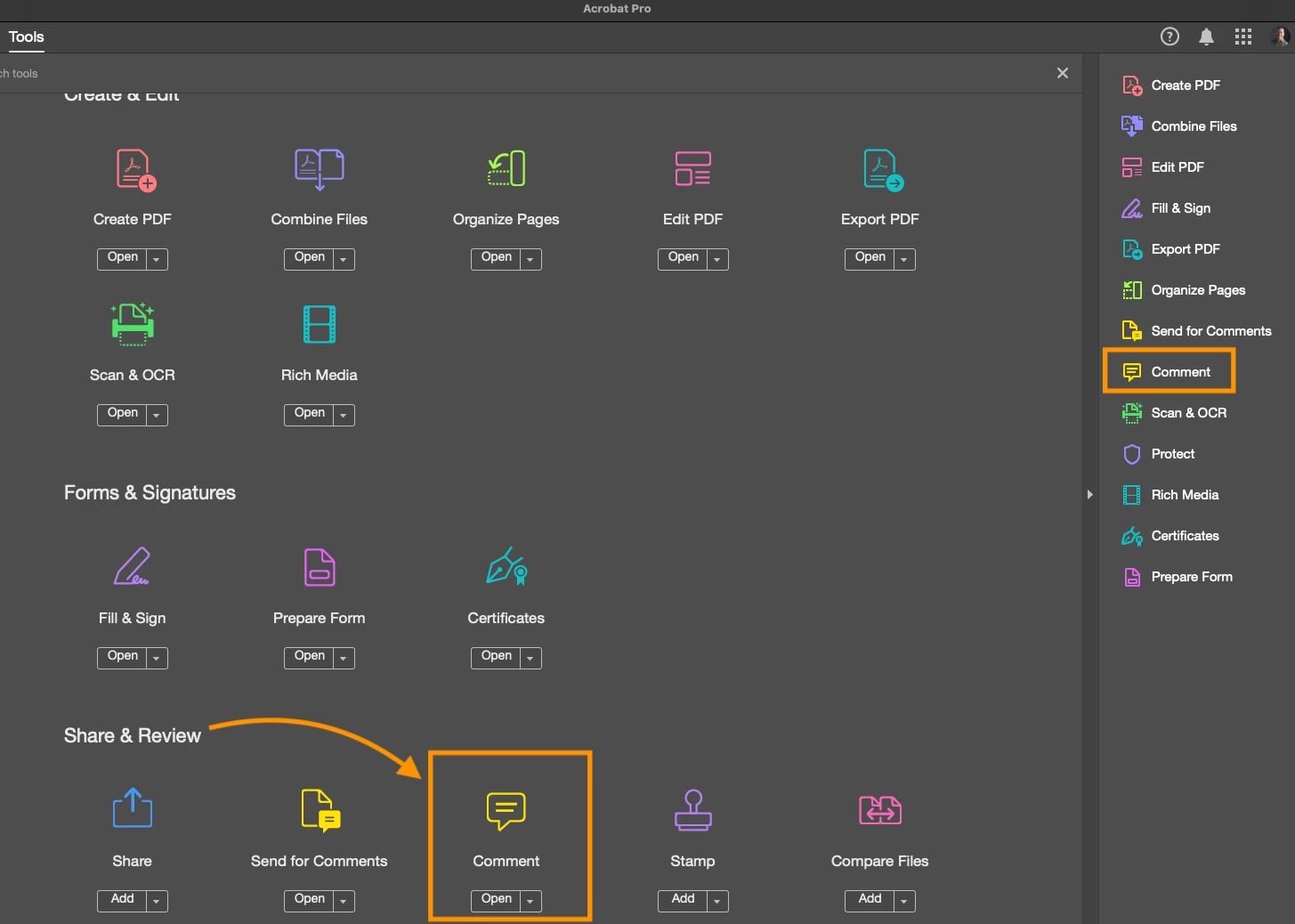The width and height of the screenshot is (1295, 924).
Task: Select Organize Pages in right sidebar
Action: pos(1183,290)
